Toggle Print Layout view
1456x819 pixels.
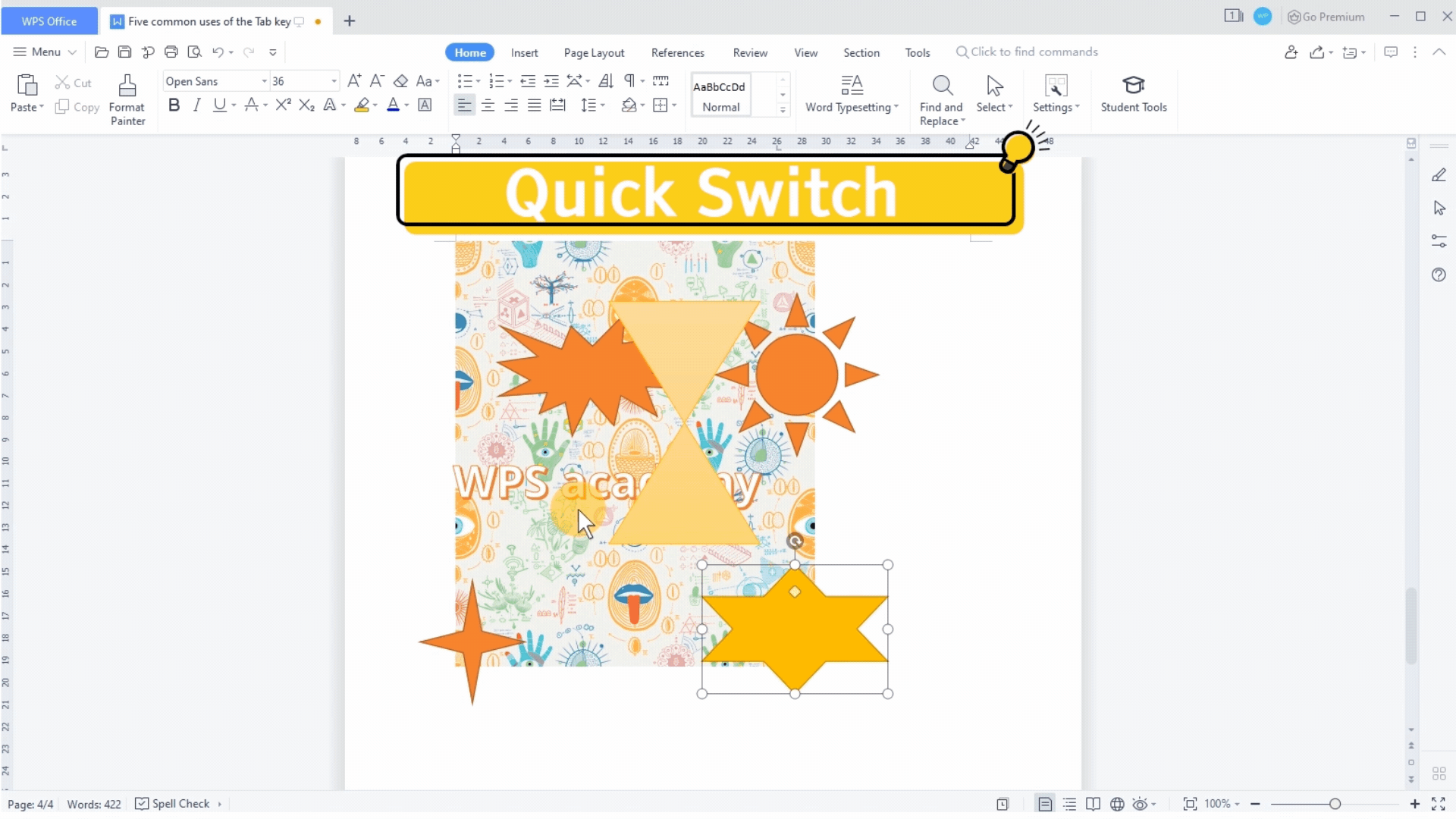[x=1045, y=804]
